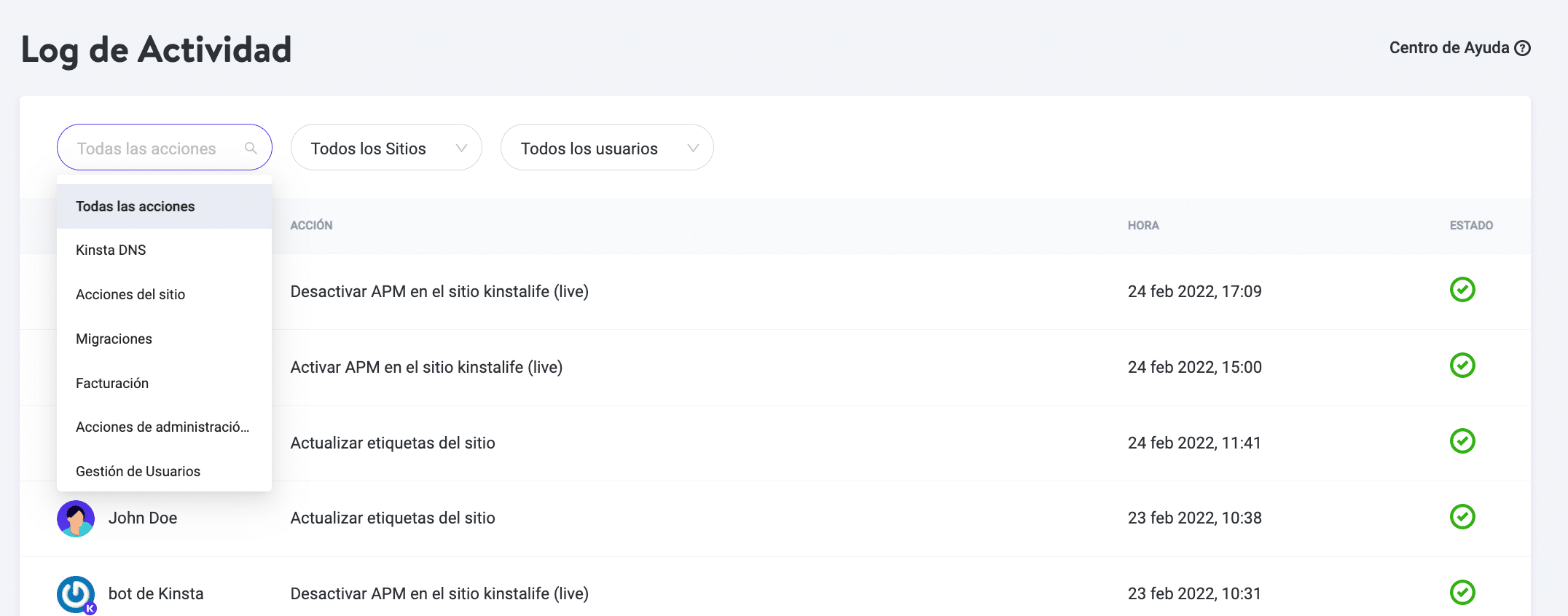
Task: Select the Migraciones option
Action: (x=114, y=339)
